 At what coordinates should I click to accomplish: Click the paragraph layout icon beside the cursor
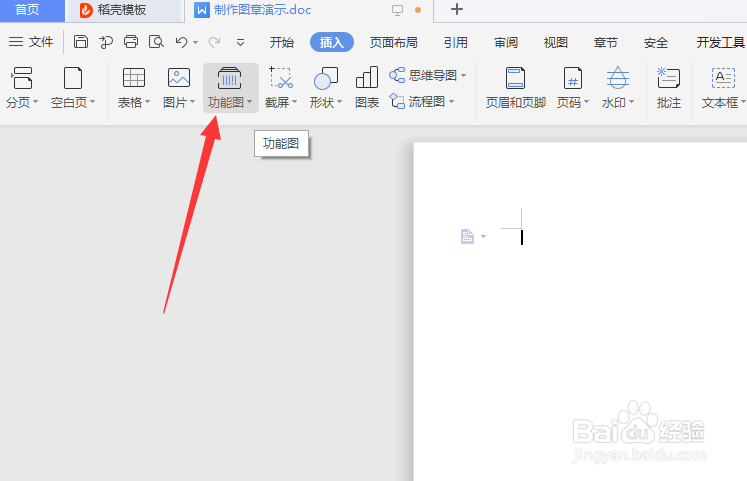[467, 236]
